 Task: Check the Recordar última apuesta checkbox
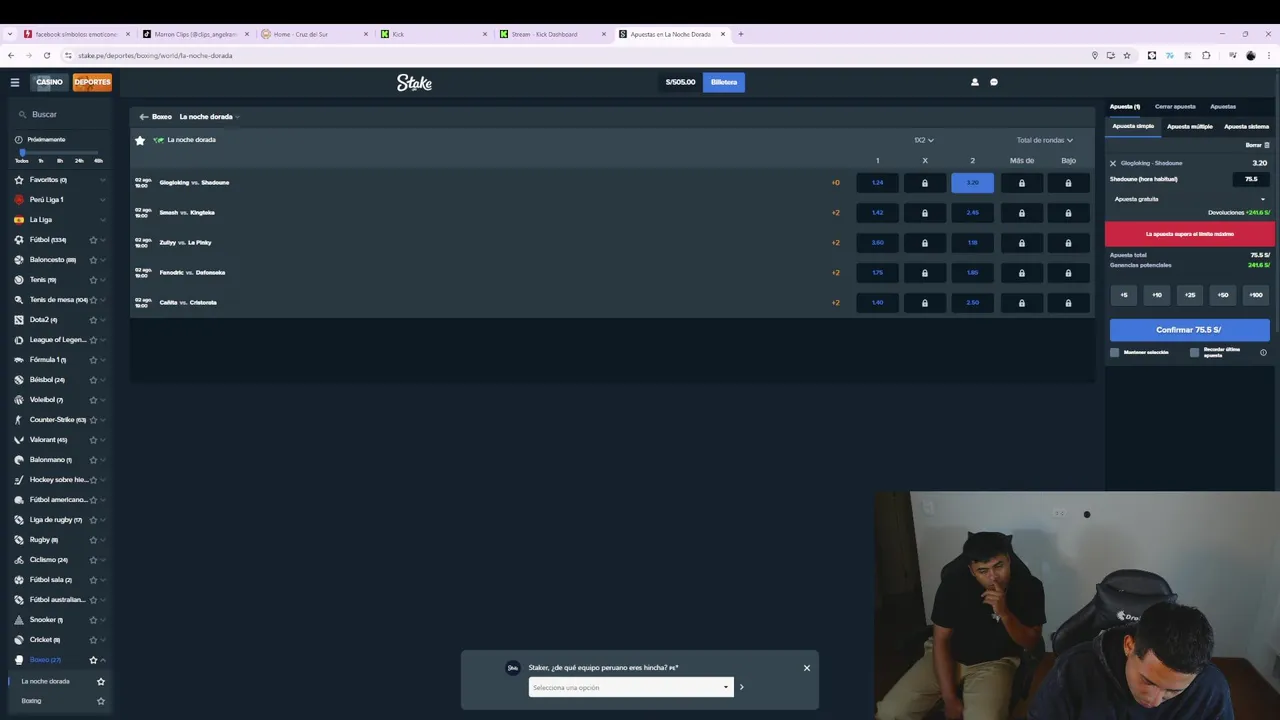[x=1195, y=352]
